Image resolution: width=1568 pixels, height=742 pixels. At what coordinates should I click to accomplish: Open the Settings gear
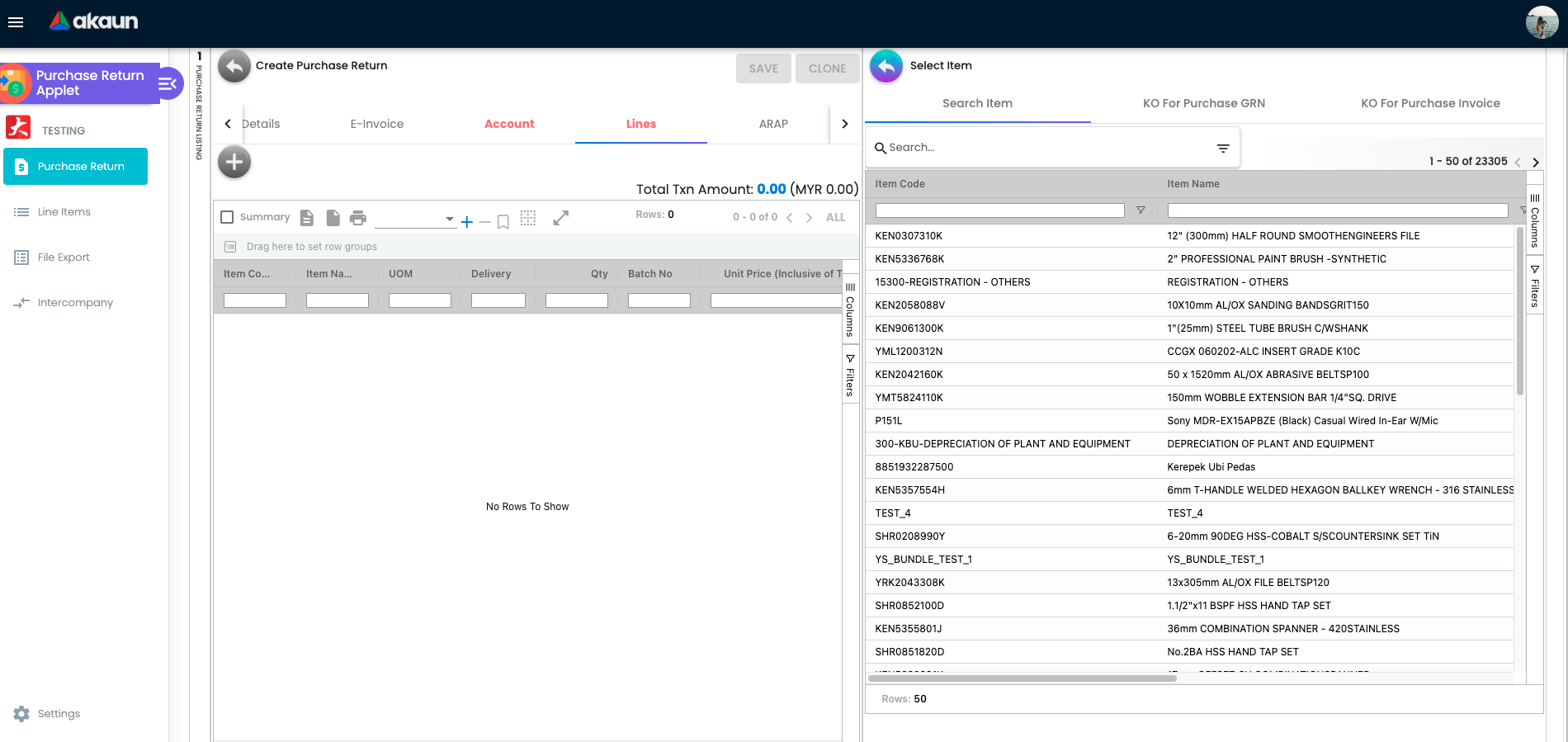point(21,714)
